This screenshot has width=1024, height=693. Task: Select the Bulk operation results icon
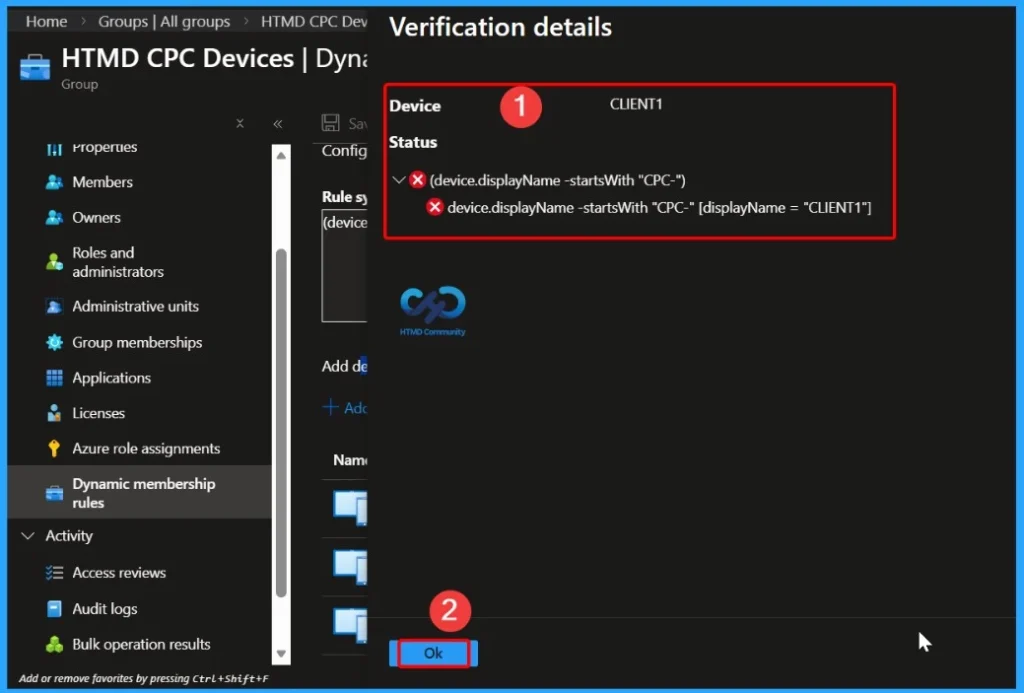tap(56, 644)
